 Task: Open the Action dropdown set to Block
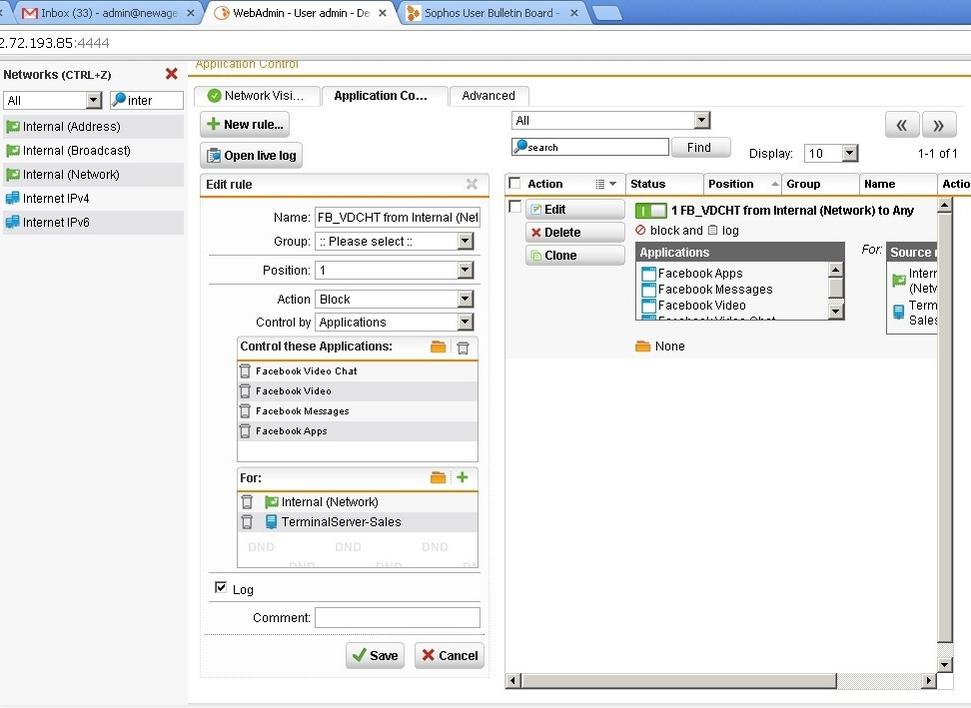[466, 299]
